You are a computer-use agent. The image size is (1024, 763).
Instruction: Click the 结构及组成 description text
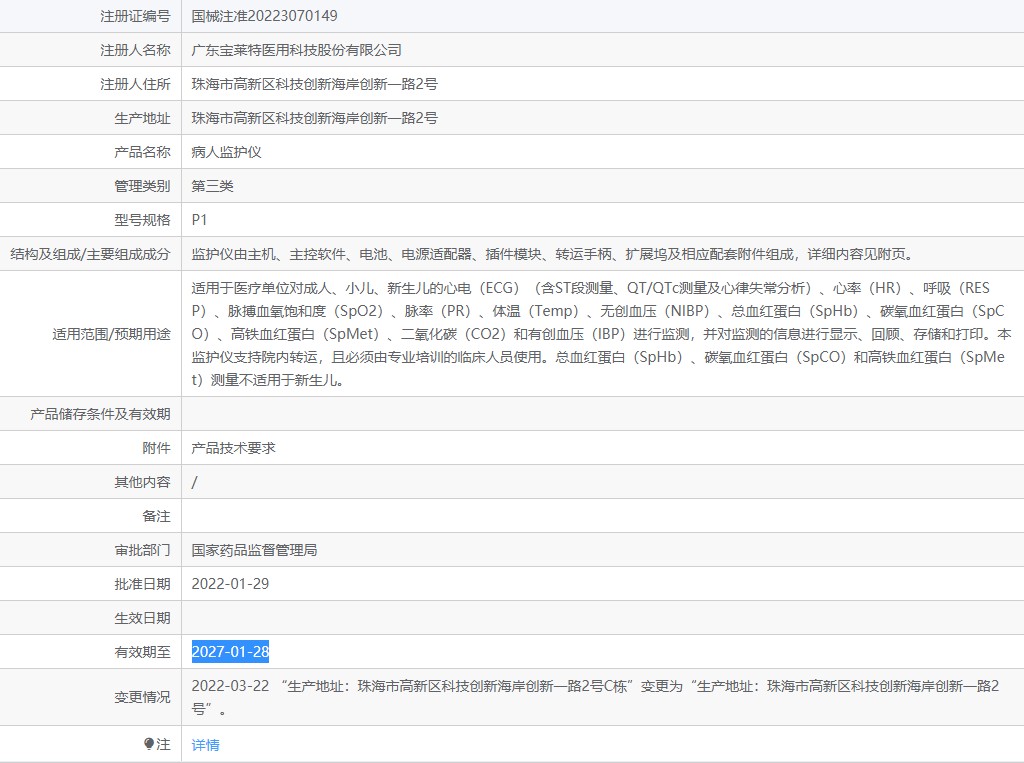(x=552, y=254)
